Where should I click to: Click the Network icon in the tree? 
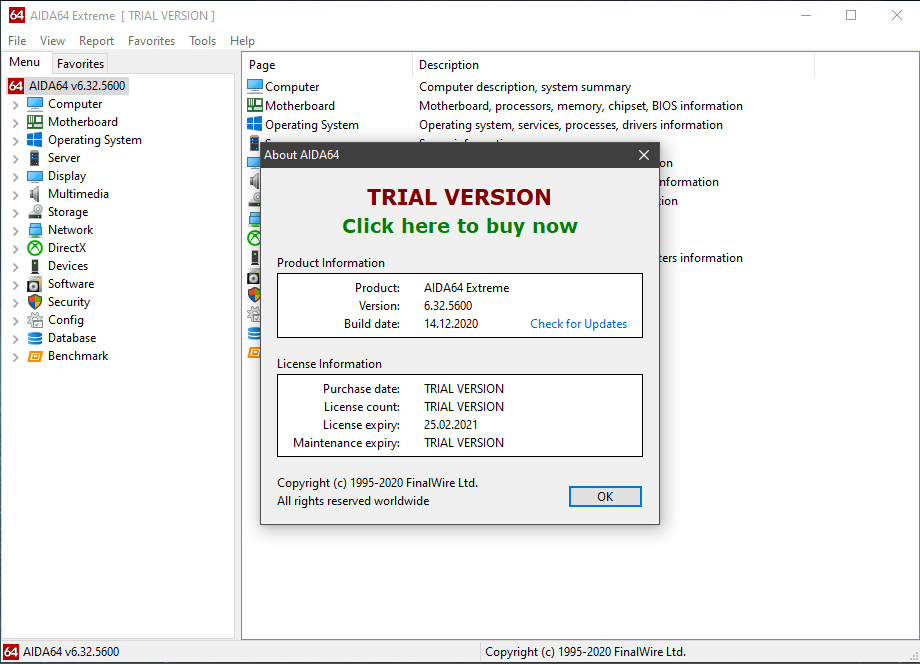(x=35, y=230)
